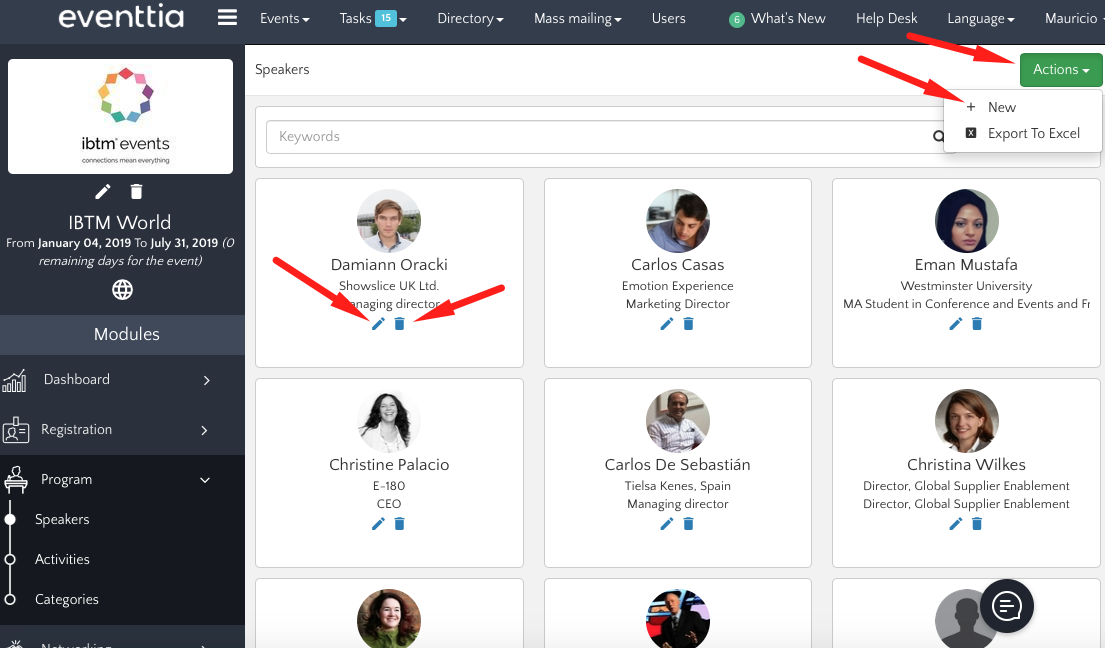1105x648 pixels.
Task: Open the Language dropdown
Action: [x=980, y=18]
